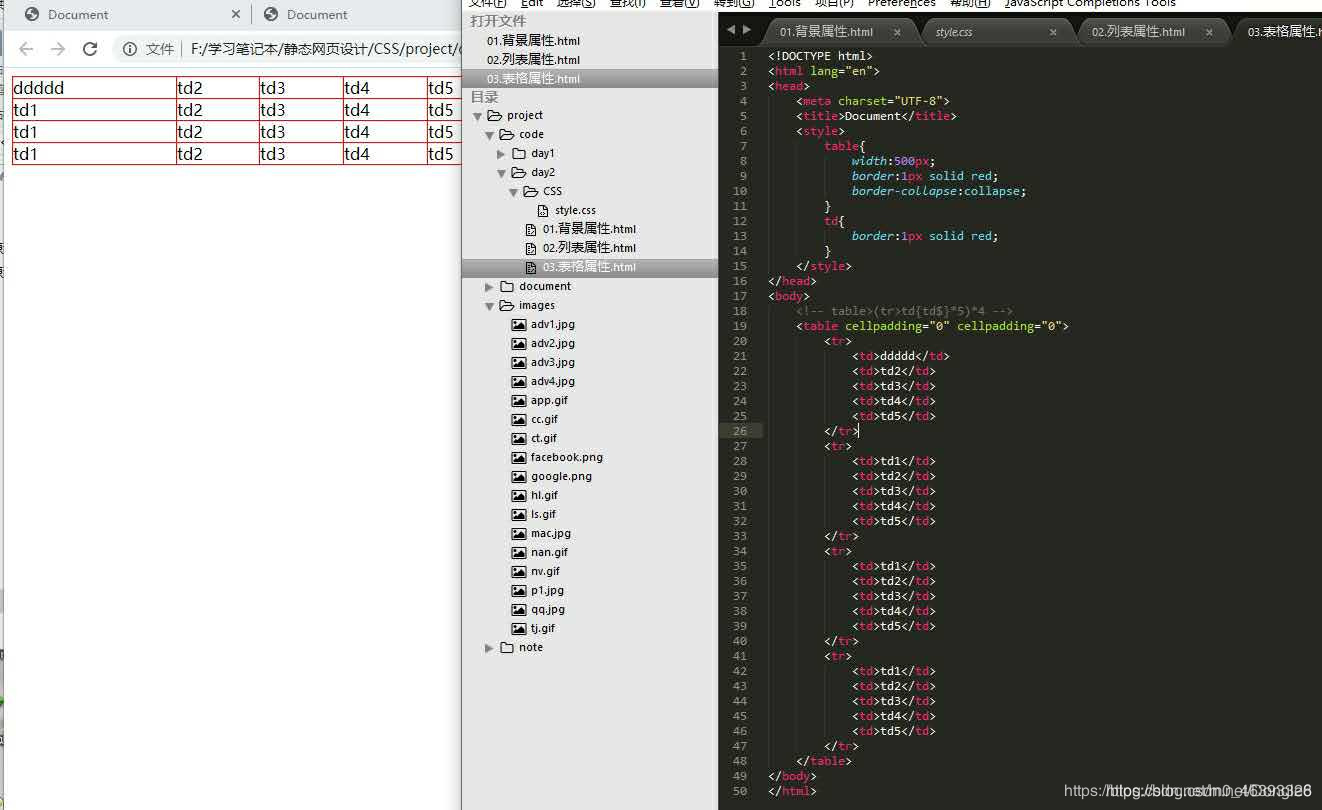This screenshot has width=1322, height=810.
Task: Close the first Document browser tab
Action: [236, 15]
